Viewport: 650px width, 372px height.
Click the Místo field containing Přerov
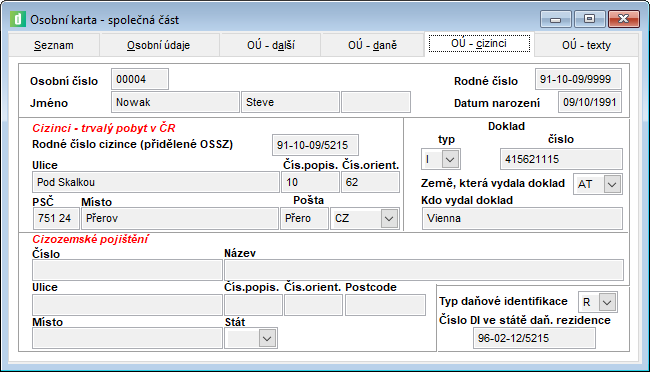coord(179,219)
